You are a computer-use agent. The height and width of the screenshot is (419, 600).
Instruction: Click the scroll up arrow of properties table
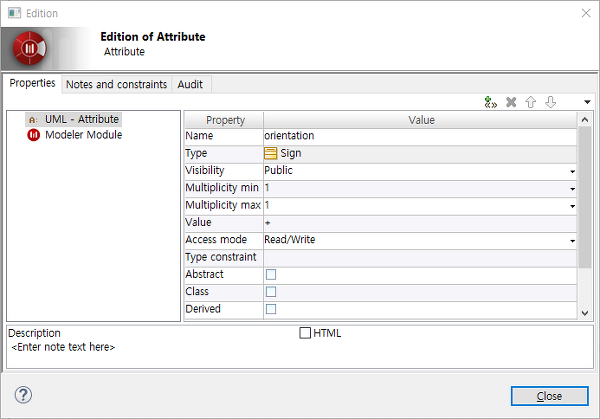click(x=585, y=120)
